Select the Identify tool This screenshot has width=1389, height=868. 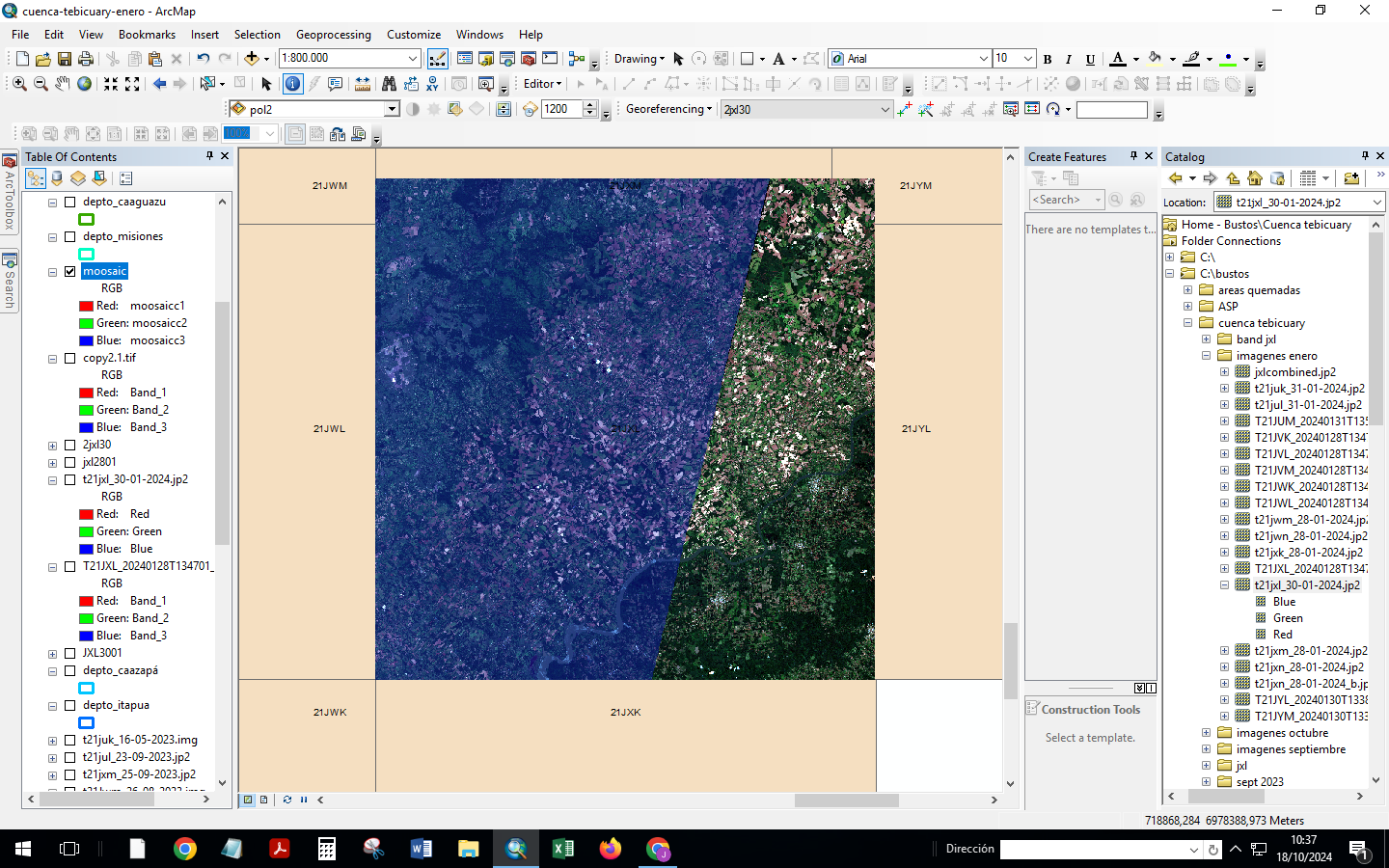pyautogui.click(x=292, y=84)
